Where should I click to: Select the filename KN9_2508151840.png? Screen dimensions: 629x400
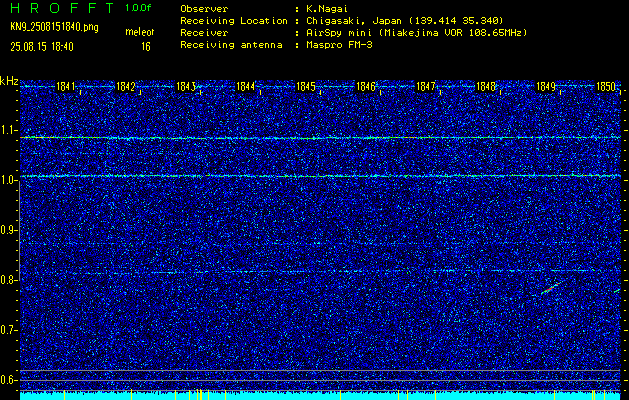point(54,27)
